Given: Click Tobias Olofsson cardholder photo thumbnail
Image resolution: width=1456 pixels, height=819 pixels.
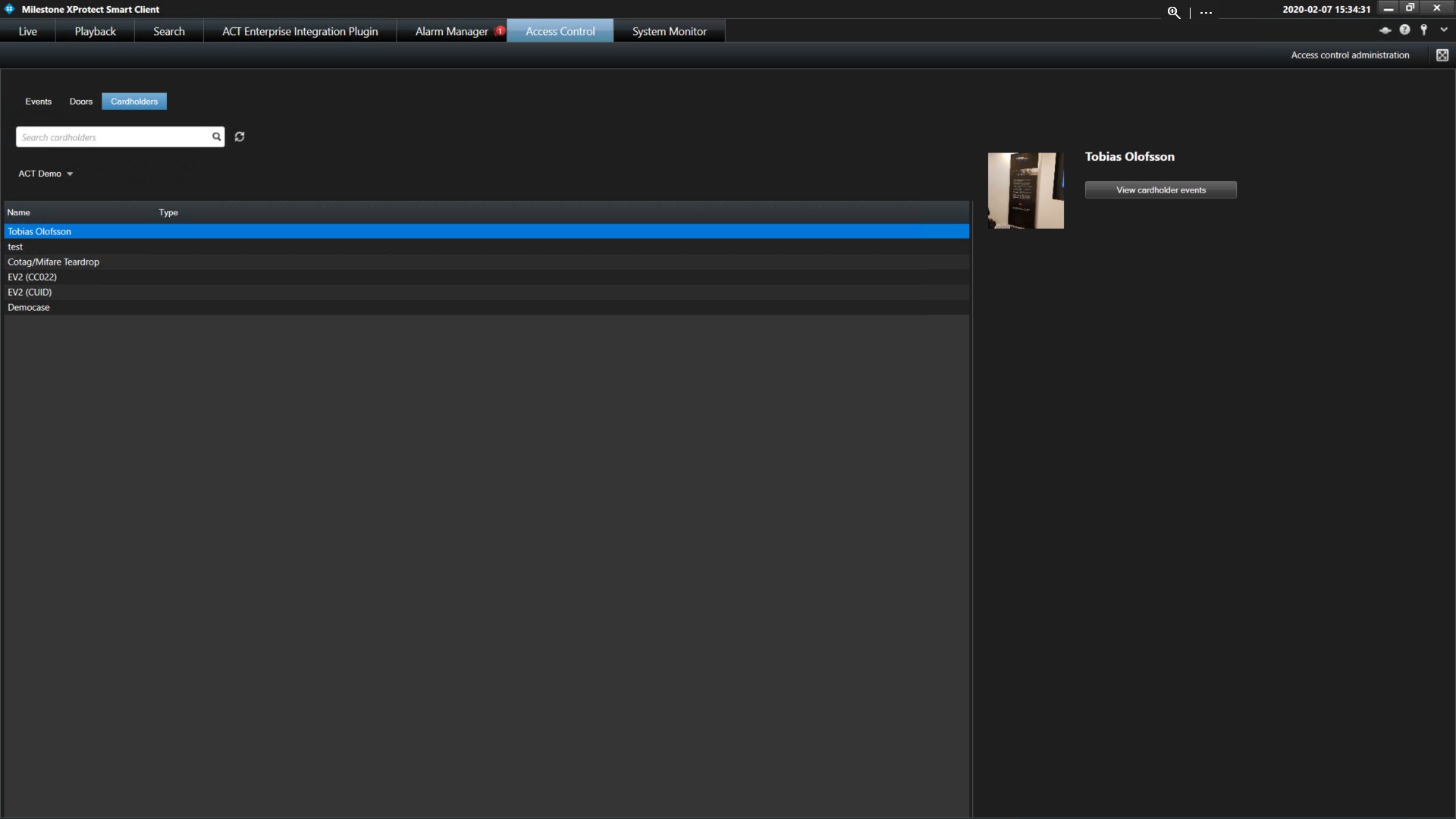Looking at the screenshot, I should (1026, 190).
